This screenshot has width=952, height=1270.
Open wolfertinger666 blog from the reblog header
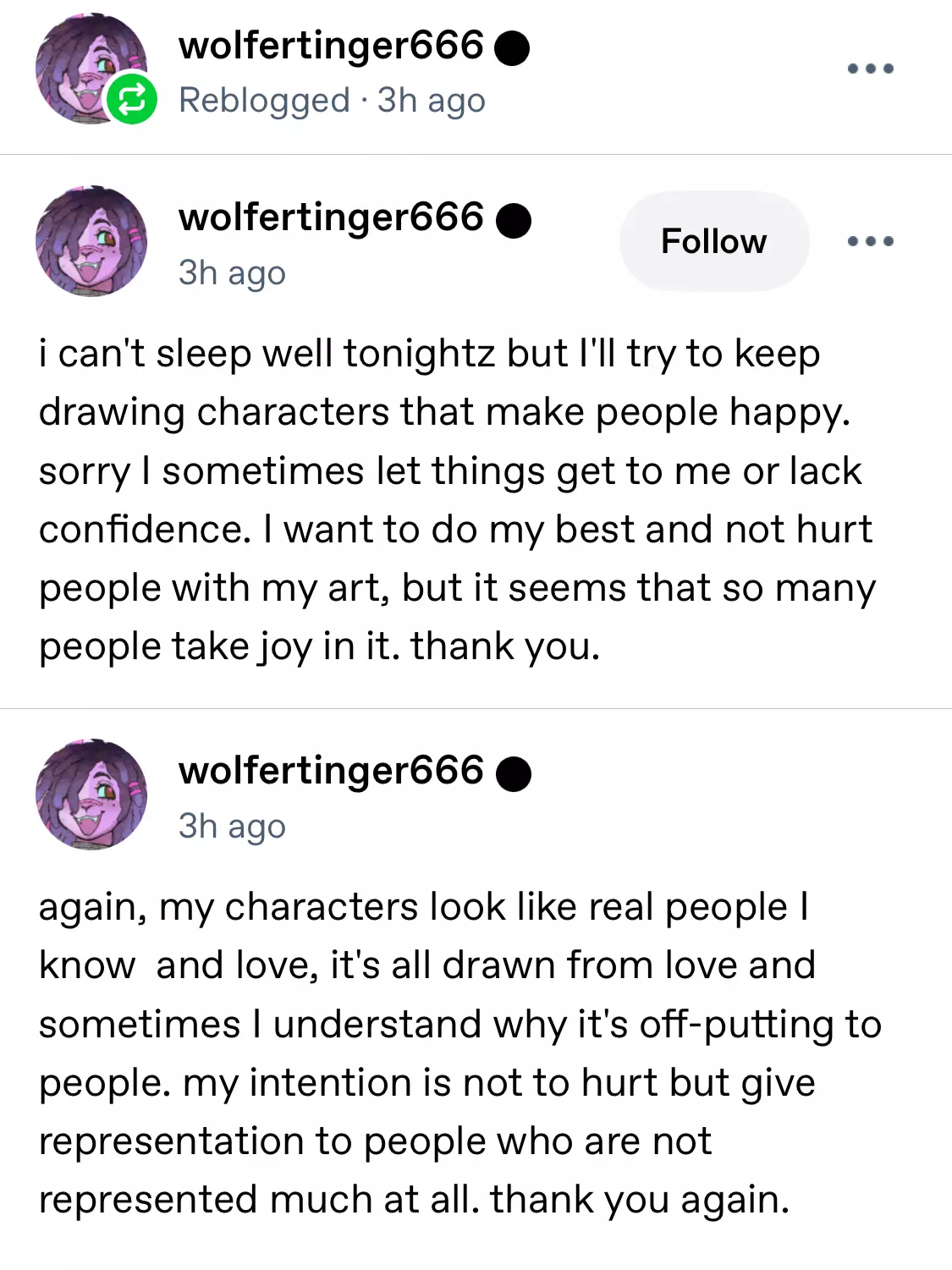point(331,46)
